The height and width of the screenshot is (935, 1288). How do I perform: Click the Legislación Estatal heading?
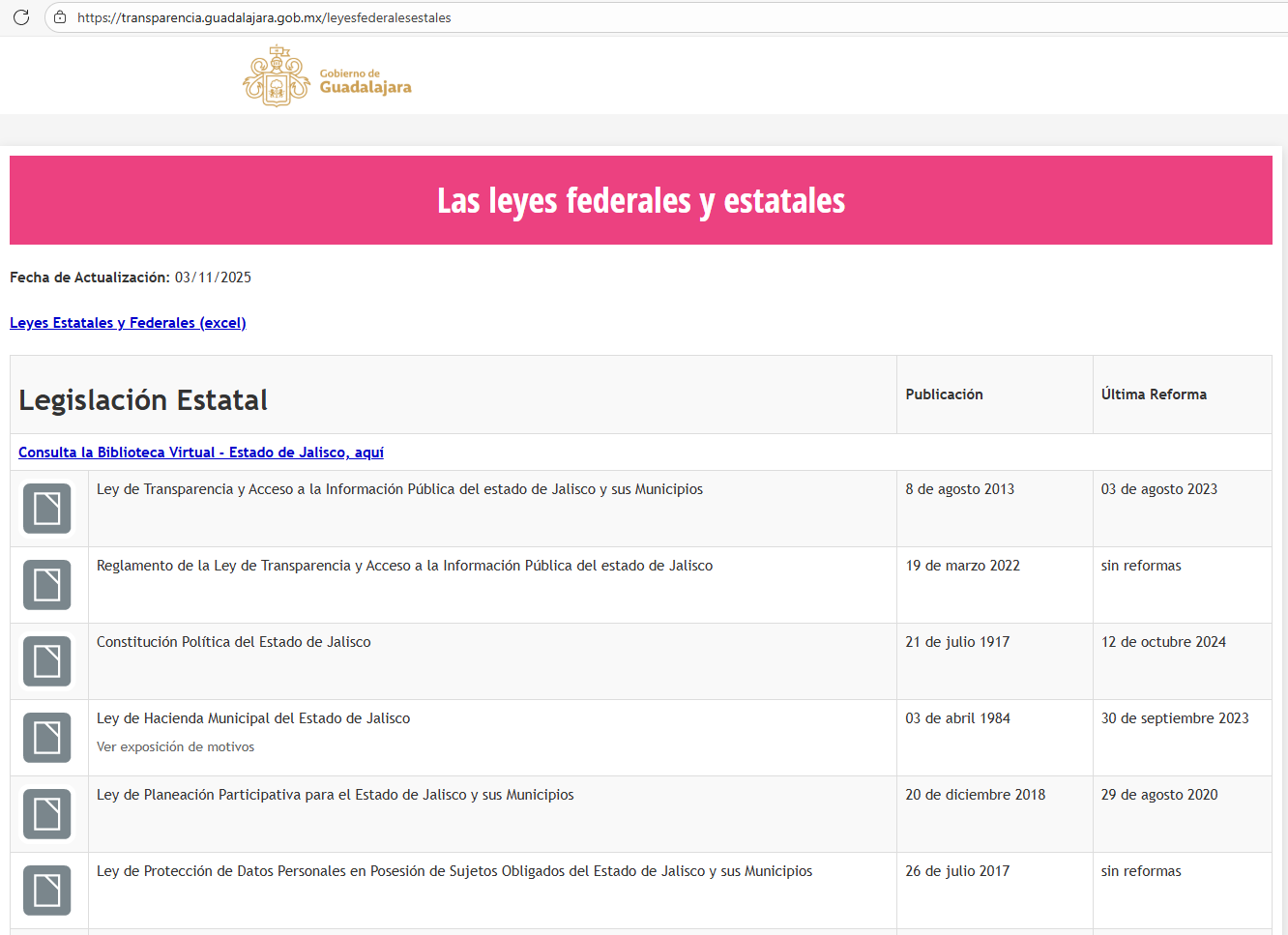pyautogui.click(x=143, y=400)
